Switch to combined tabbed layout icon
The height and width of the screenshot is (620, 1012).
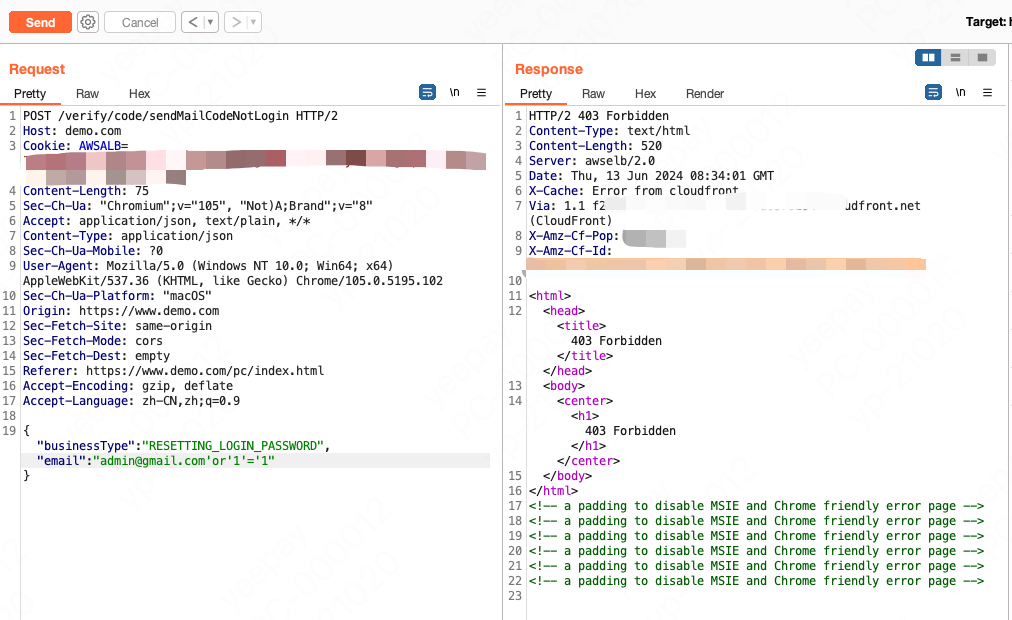(982, 58)
